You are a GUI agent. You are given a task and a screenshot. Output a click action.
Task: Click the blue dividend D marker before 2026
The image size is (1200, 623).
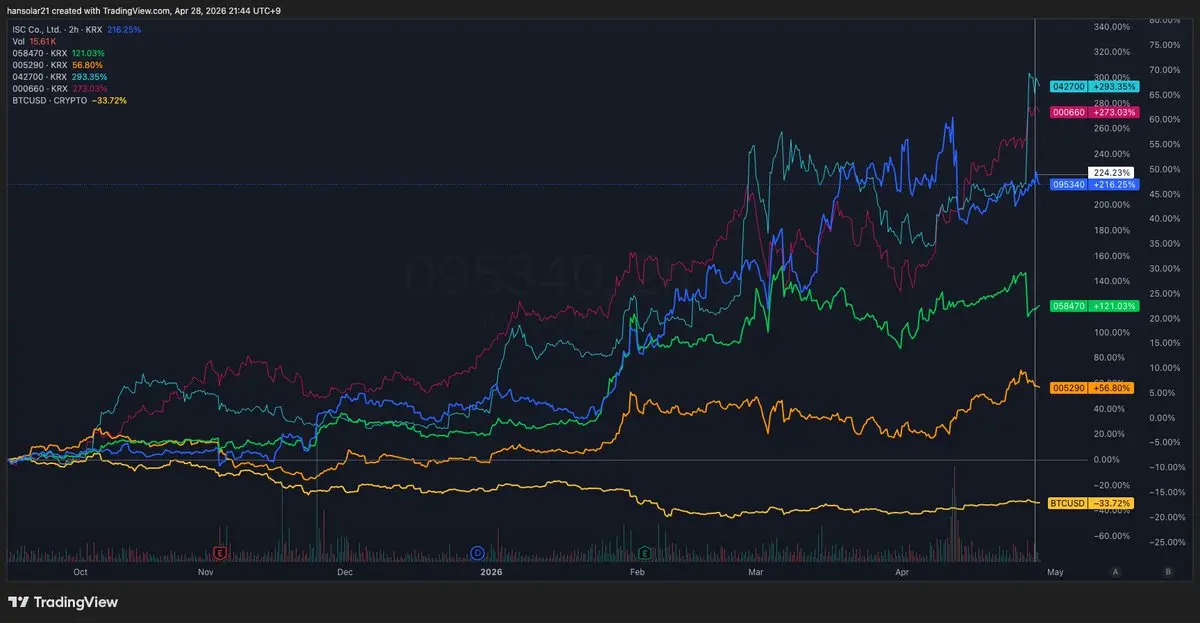click(x=477, y=552)
